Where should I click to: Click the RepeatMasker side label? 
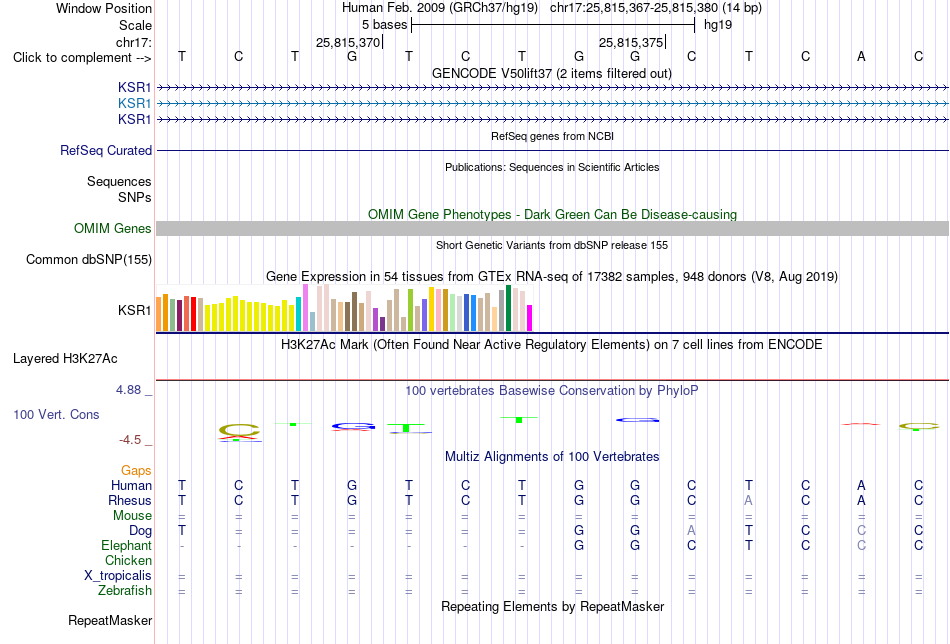[x=110, y=620]
